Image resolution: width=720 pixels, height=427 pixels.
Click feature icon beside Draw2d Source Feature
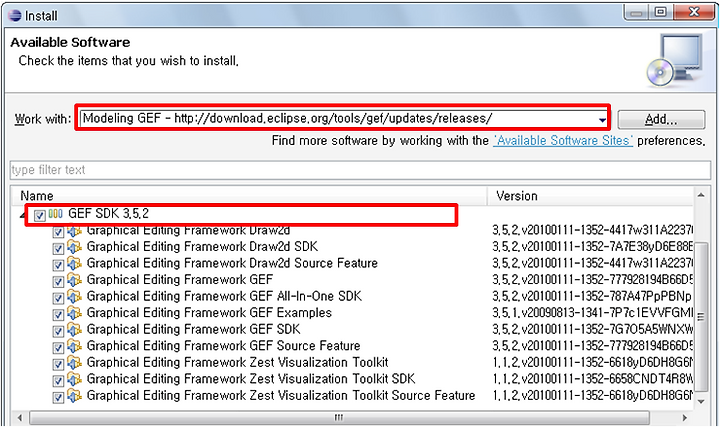pyautogui.click(x=74, y=264)
